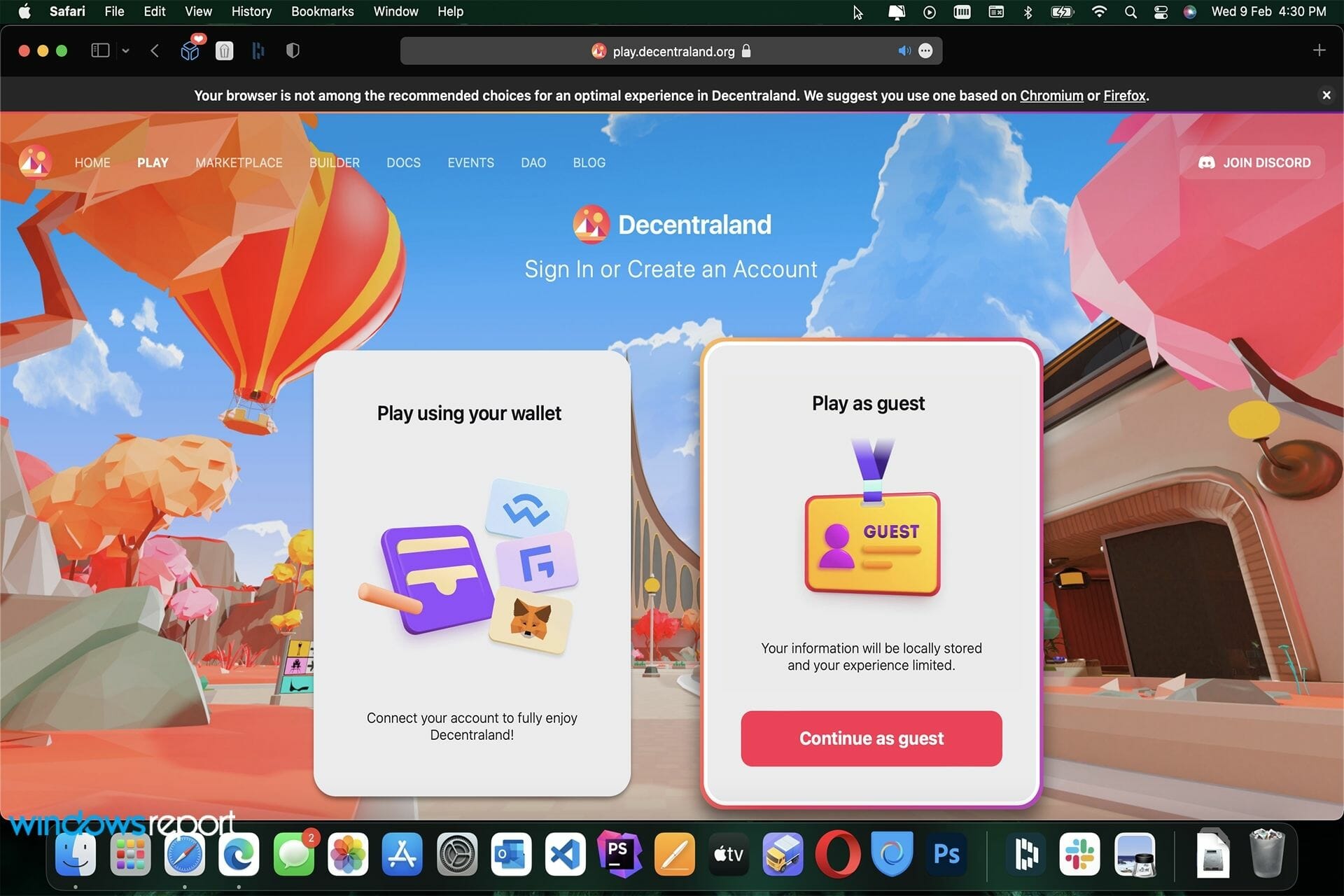Screen dimensions: 1344x896
Task: Click the guest ID badge illustration
Action: coord(872,518)
